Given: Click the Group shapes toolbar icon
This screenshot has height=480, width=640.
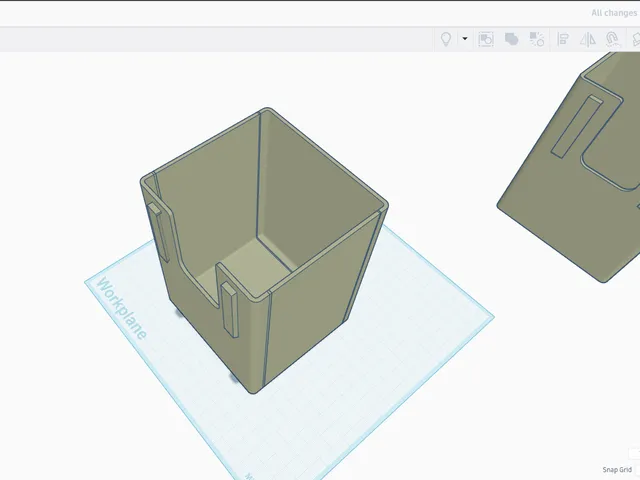Looking at the screenshot, I should (x=511, y=39).
